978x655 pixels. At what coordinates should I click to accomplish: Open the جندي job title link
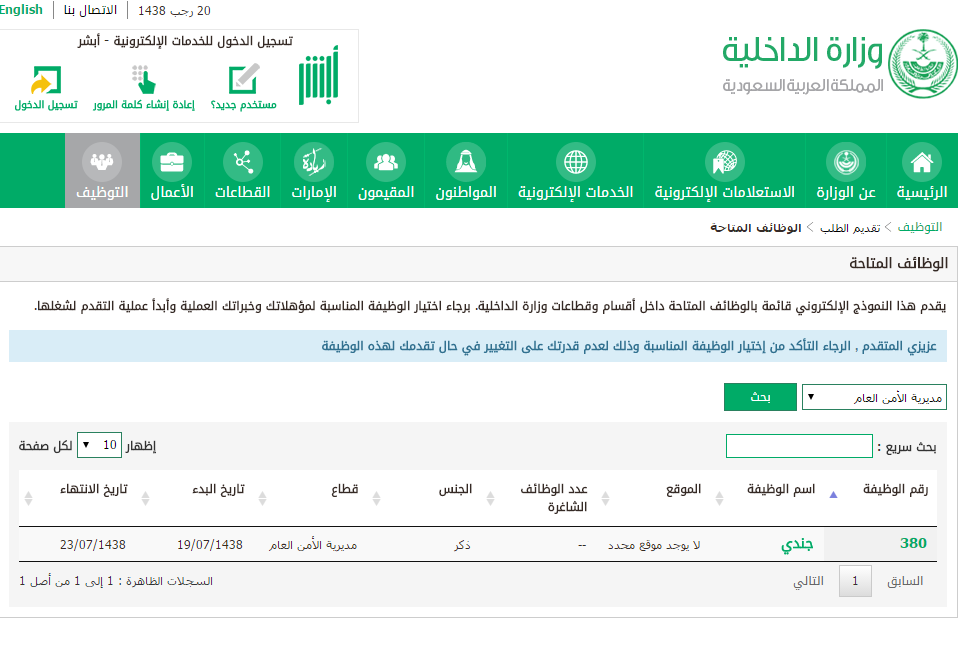point(797,545)
